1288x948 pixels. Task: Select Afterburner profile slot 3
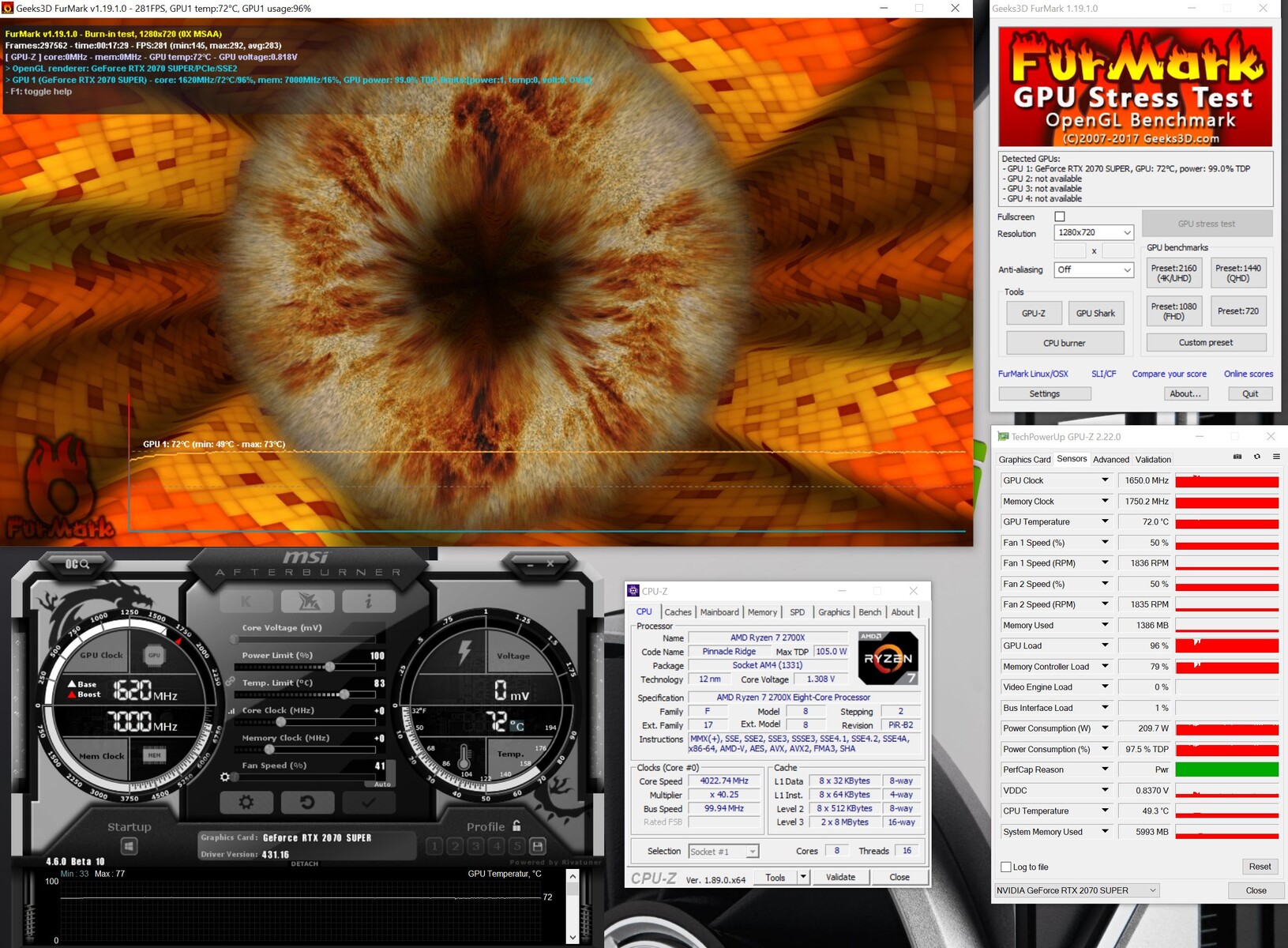[475, 846]
